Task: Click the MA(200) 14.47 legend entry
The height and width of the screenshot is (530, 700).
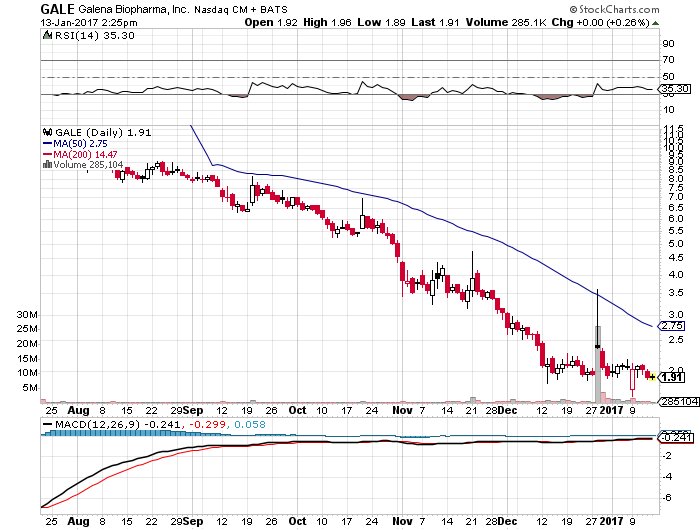Action: [80, 154]
